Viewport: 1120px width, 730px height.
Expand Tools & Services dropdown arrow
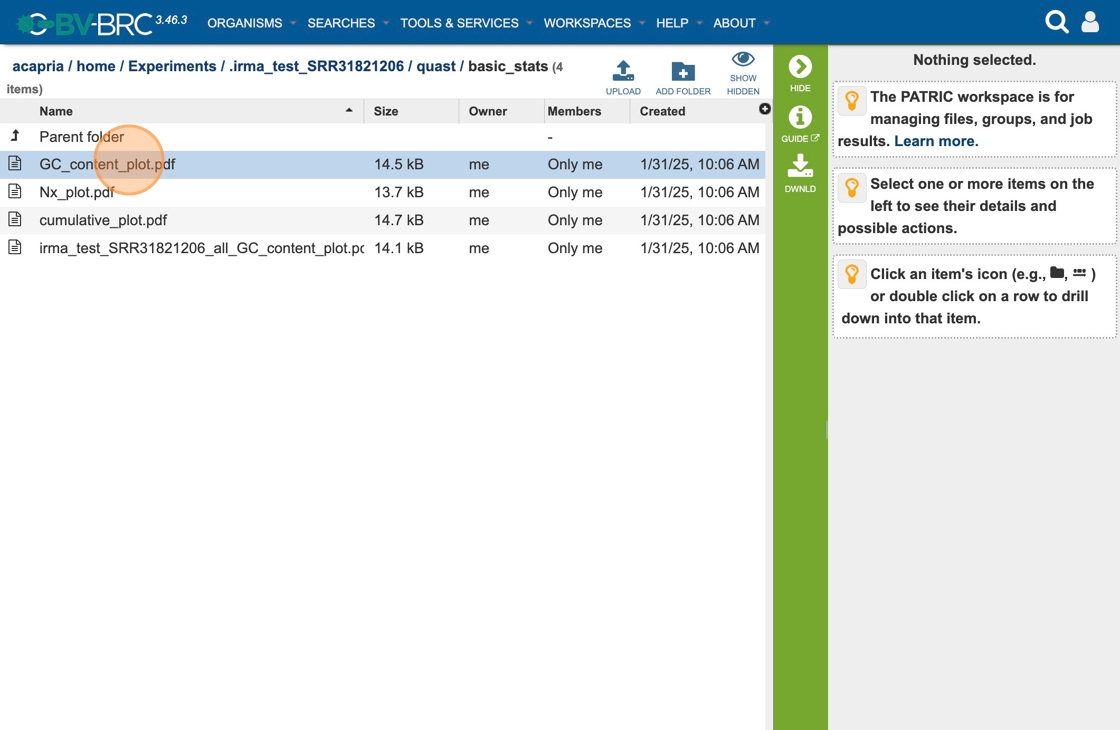pyautogui.click(x=529, y=23)
